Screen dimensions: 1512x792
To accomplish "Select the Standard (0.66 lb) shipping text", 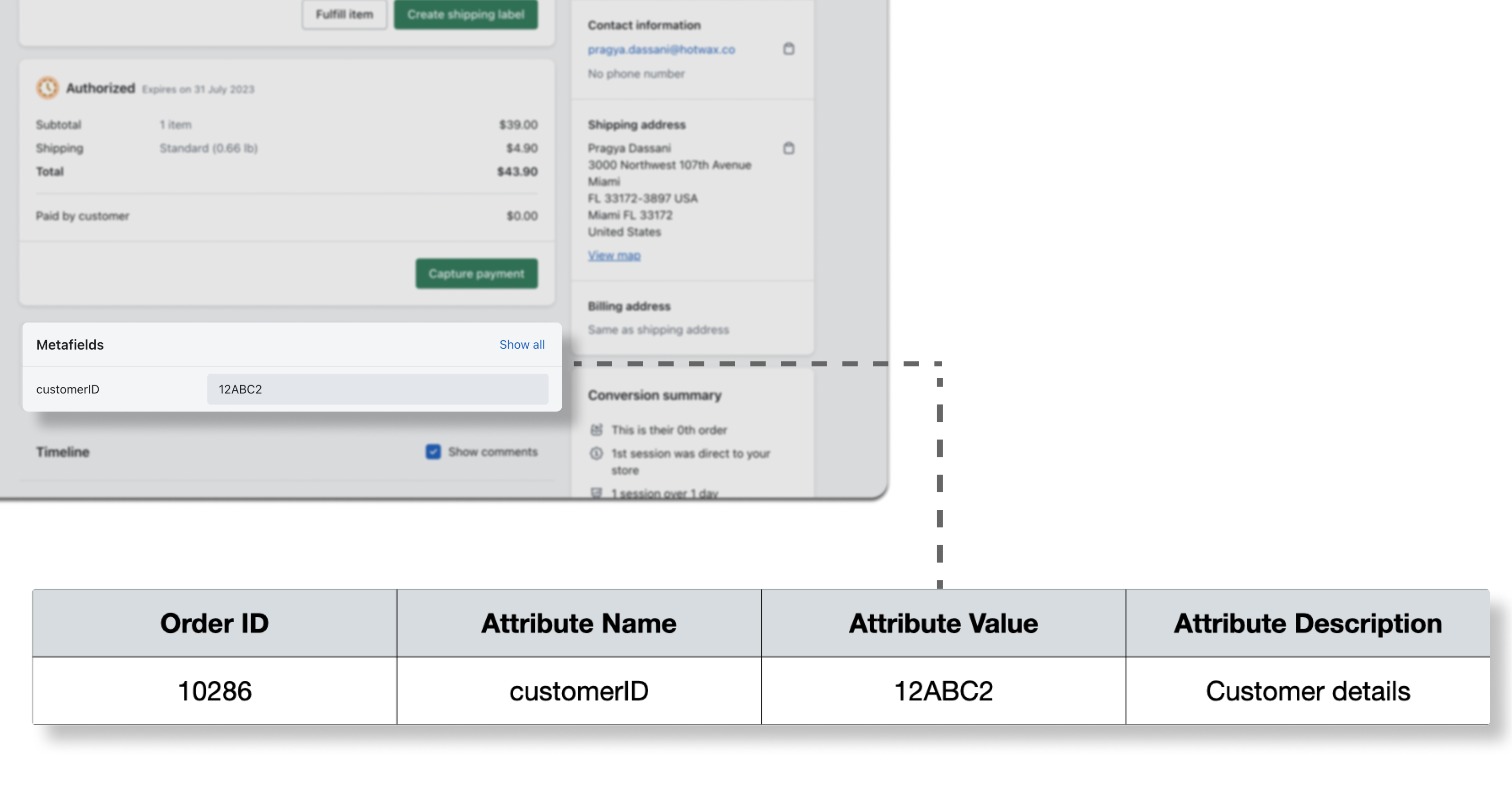I will pyautogui.click(x=208, y=148).
